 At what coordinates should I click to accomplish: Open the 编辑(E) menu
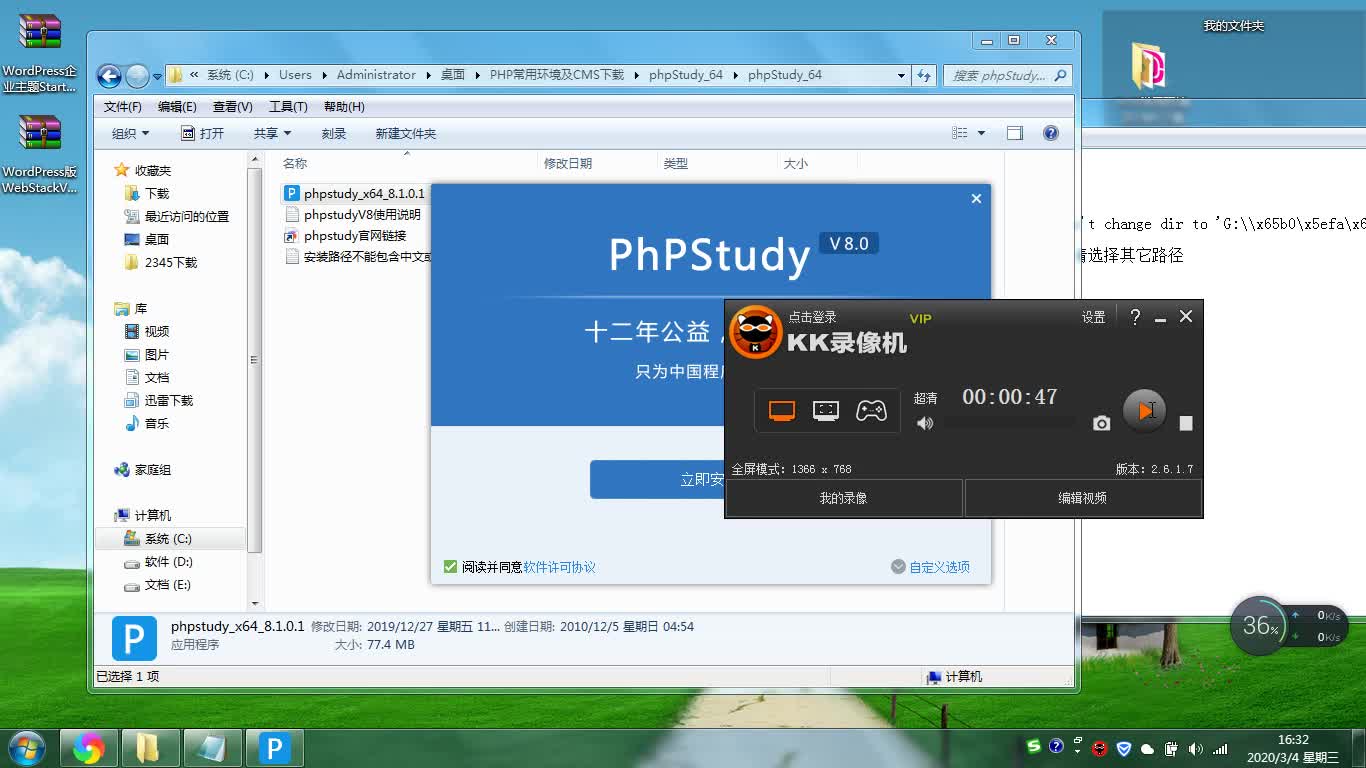tap(177, 107)
